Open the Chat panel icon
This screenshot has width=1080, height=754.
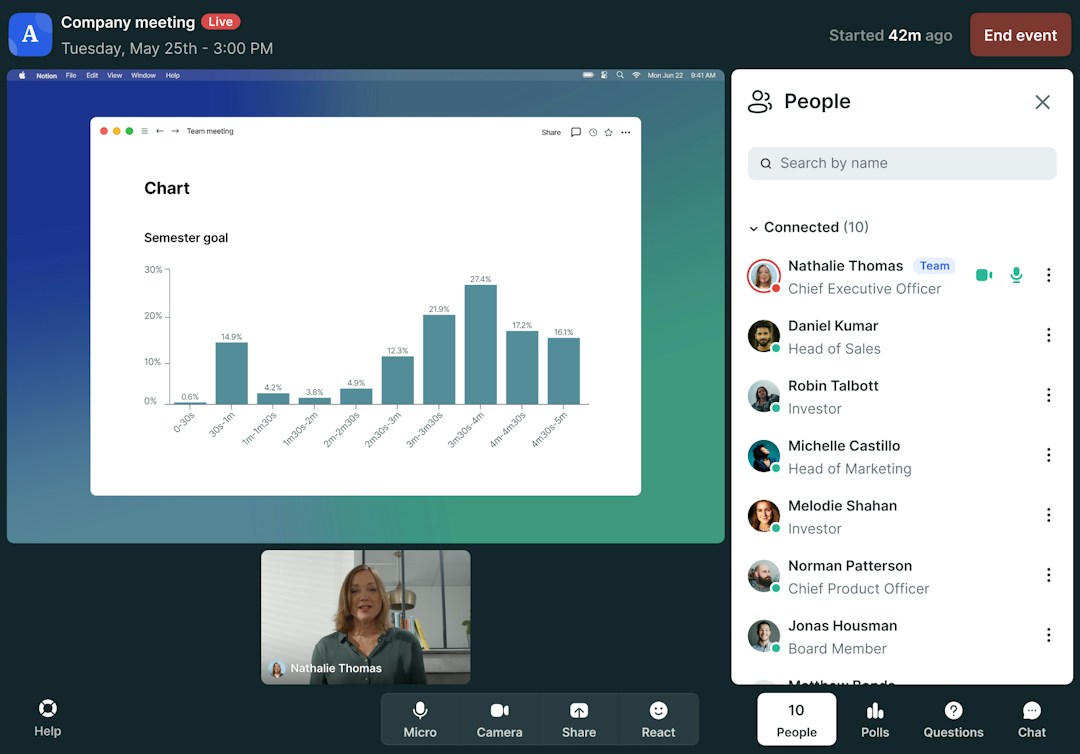click(x=1032, y=710)
